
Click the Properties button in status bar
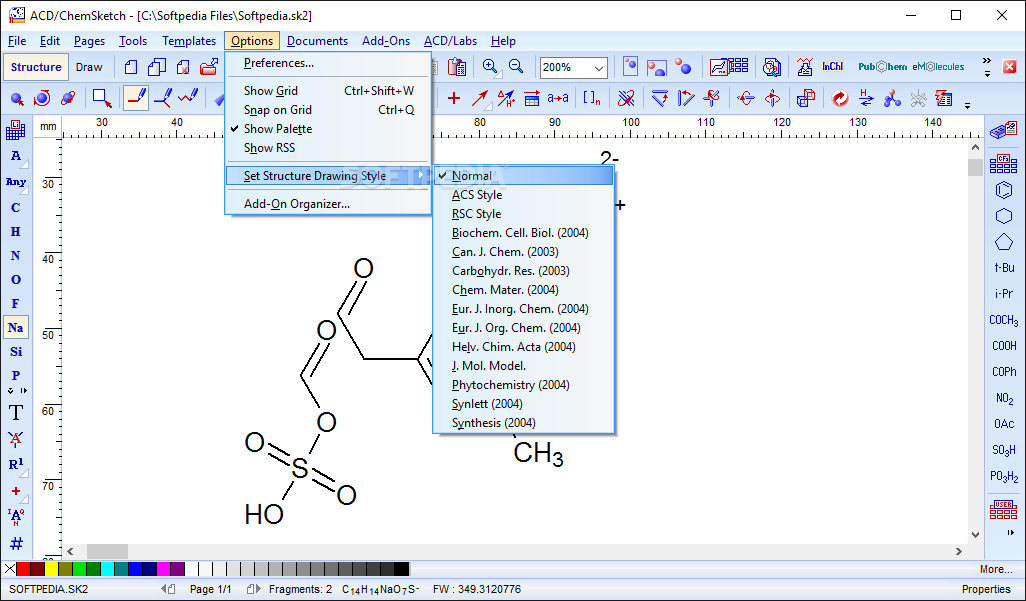click(x=986, y=589)
